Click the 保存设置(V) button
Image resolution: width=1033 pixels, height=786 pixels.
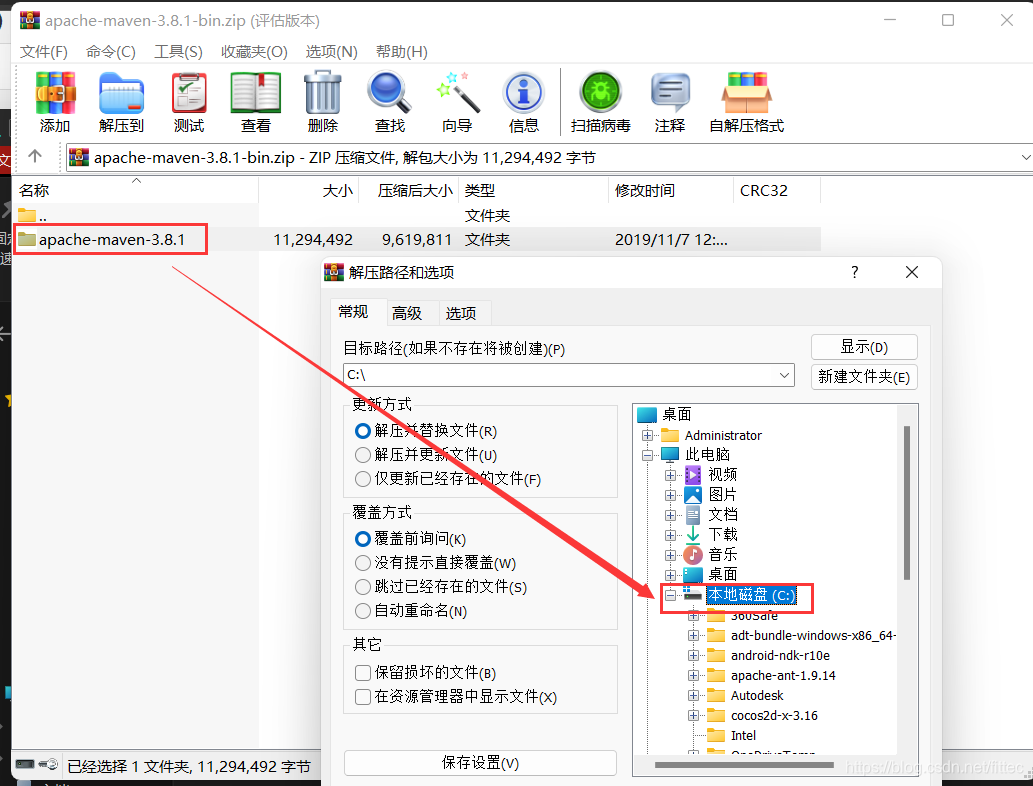pos(480,763)
